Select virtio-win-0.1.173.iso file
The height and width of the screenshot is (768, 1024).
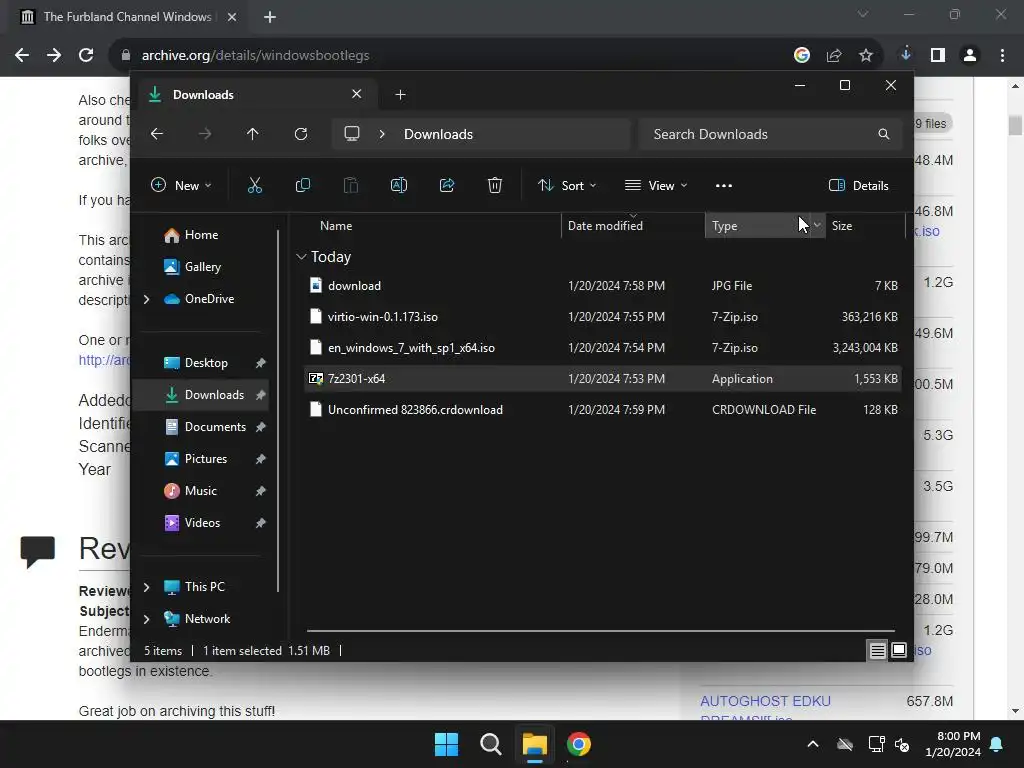(x=603, y=317)
